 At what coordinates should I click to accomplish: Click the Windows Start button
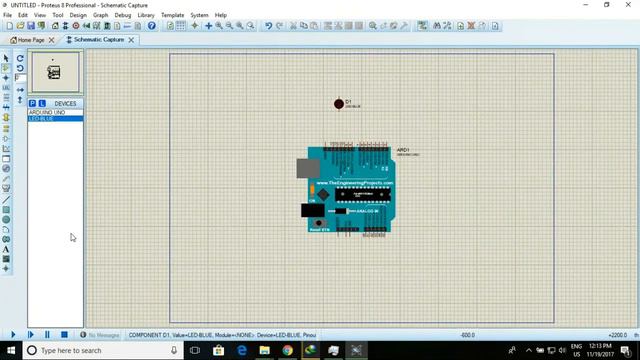[x=11, y=350]
